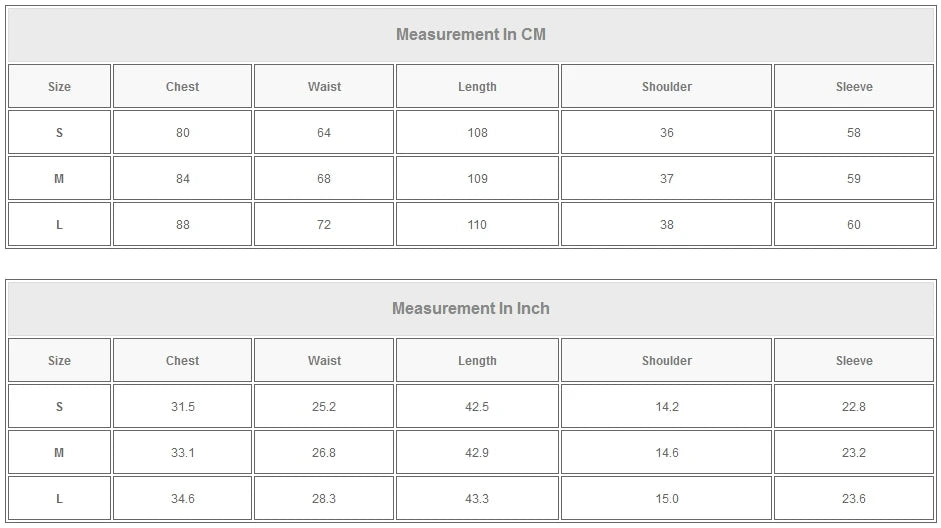Image resolution: width=941 pixels, height=528 pixels.
Task: Click the length value 43.3 cell
Action: [477, 499]
